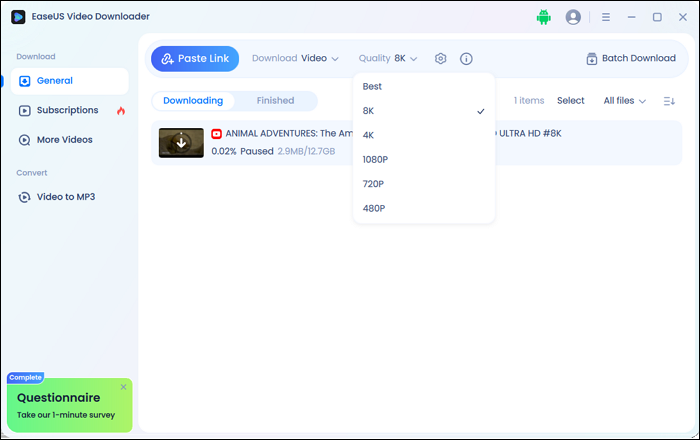Select Best quality option

click(x=424, y=87)
